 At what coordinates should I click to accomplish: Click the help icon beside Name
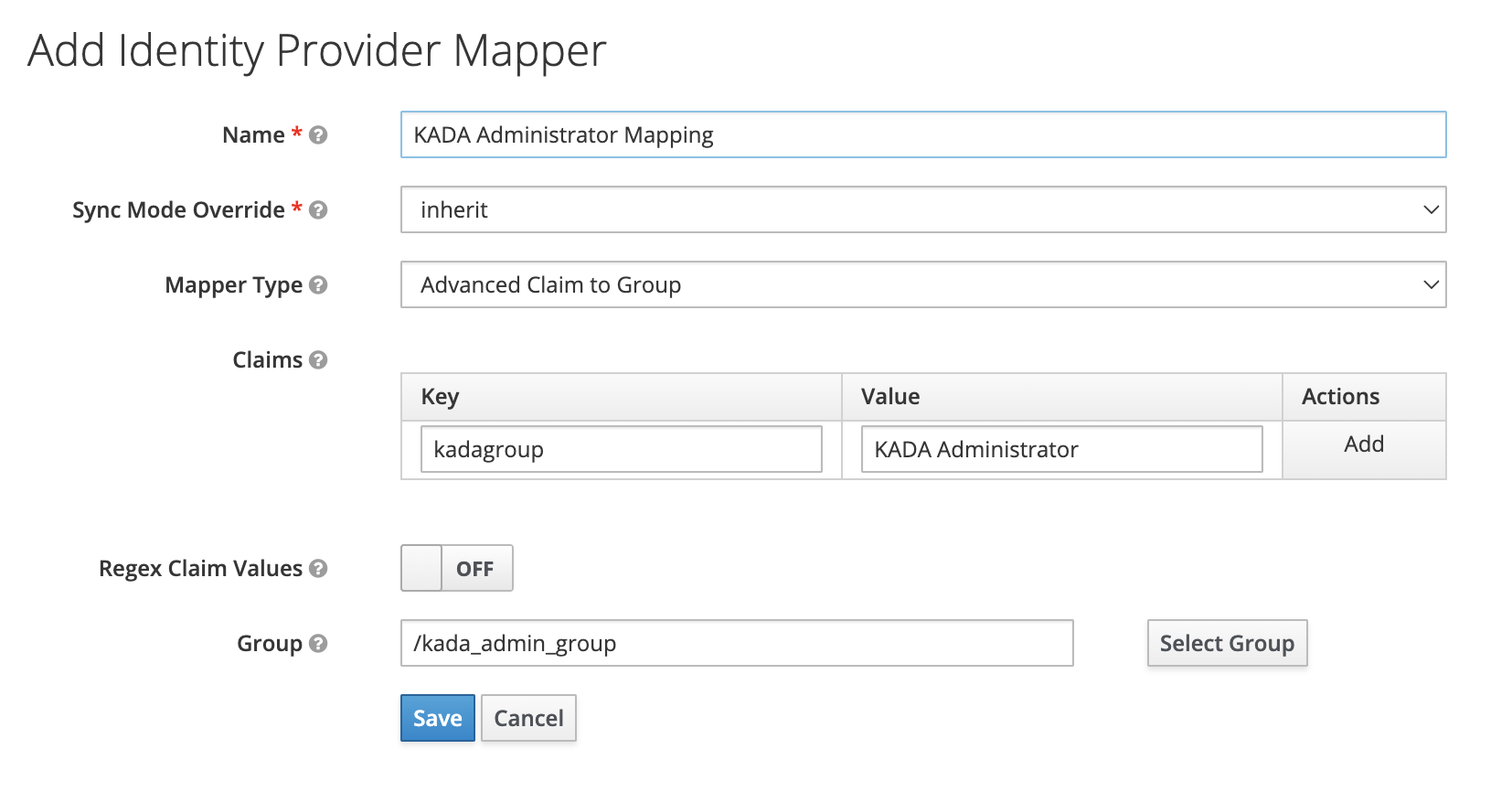click(x=318, y=135)
